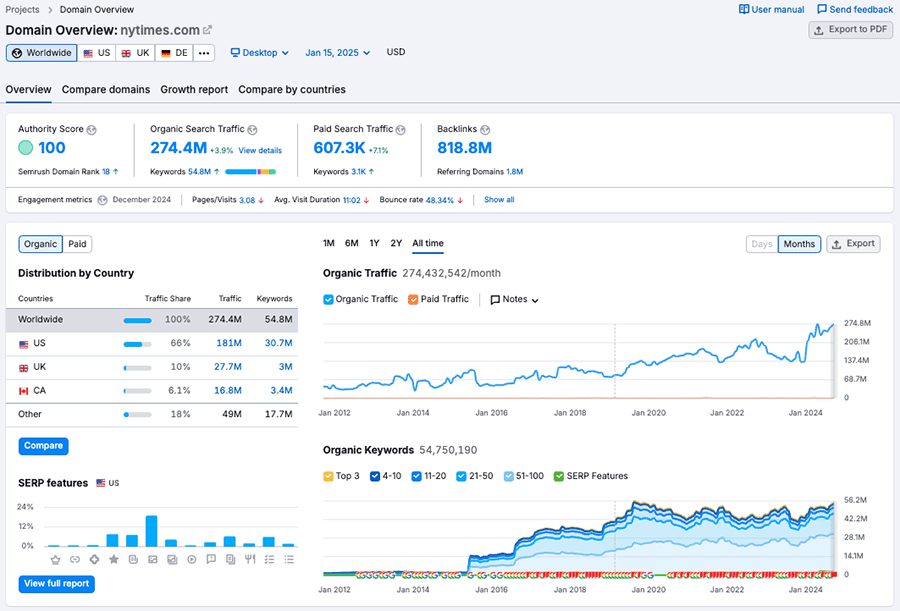Click the US traffic share progress bar

coord(137,345)
